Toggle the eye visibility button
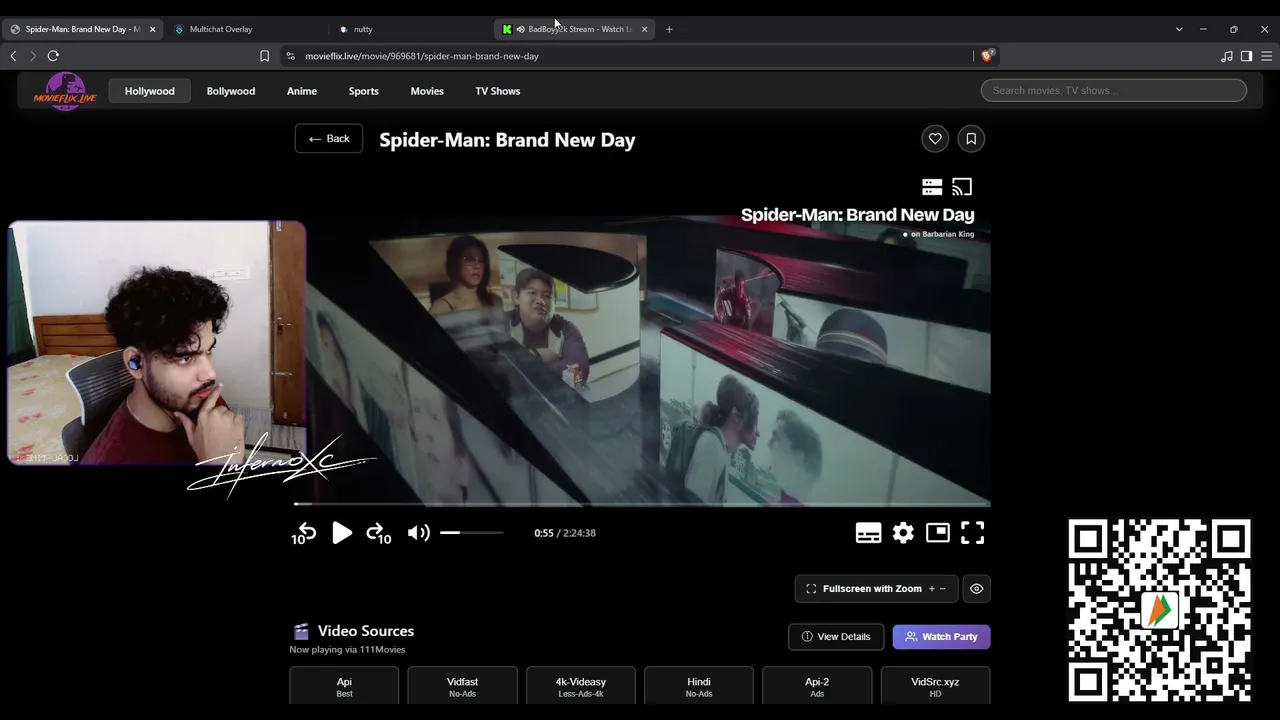1280x720 pixels. (976, 589)
